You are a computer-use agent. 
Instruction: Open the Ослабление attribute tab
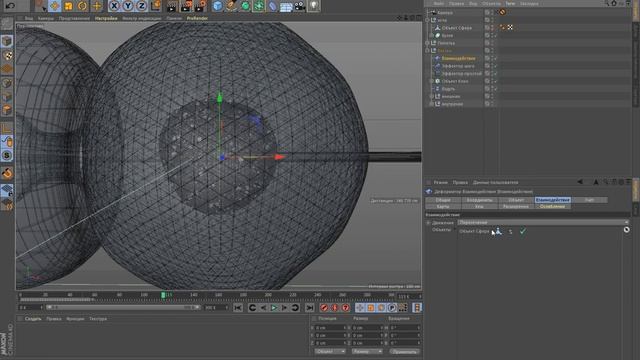[x=552, y=207]
